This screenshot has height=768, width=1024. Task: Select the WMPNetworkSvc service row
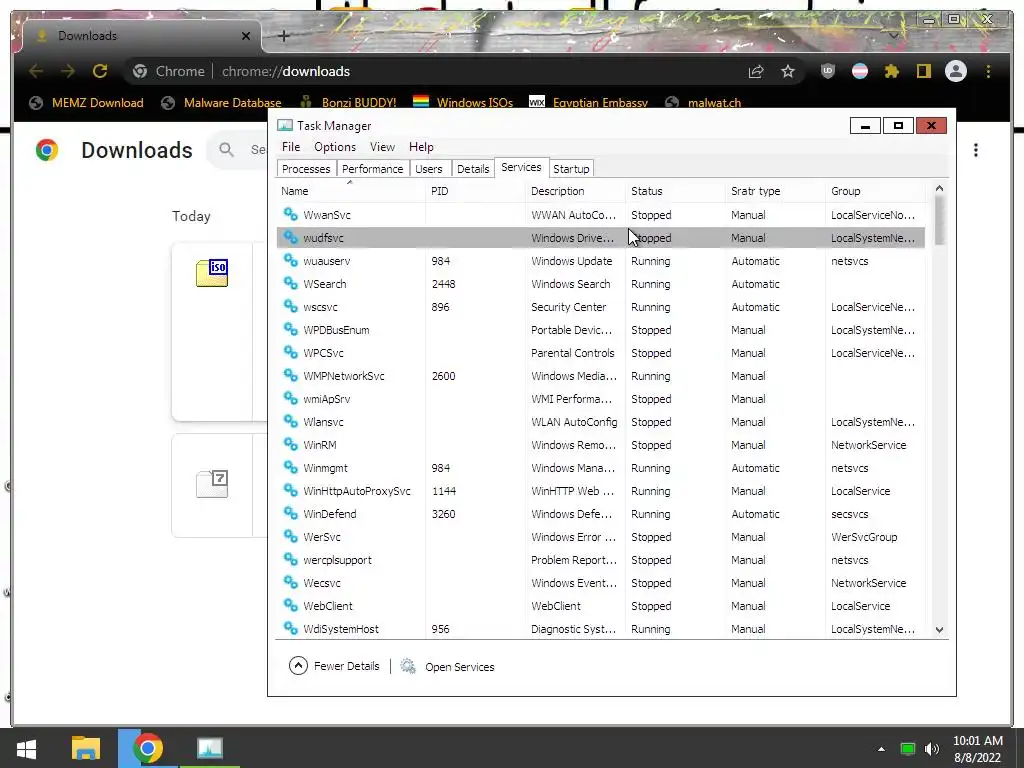[601, 376]
